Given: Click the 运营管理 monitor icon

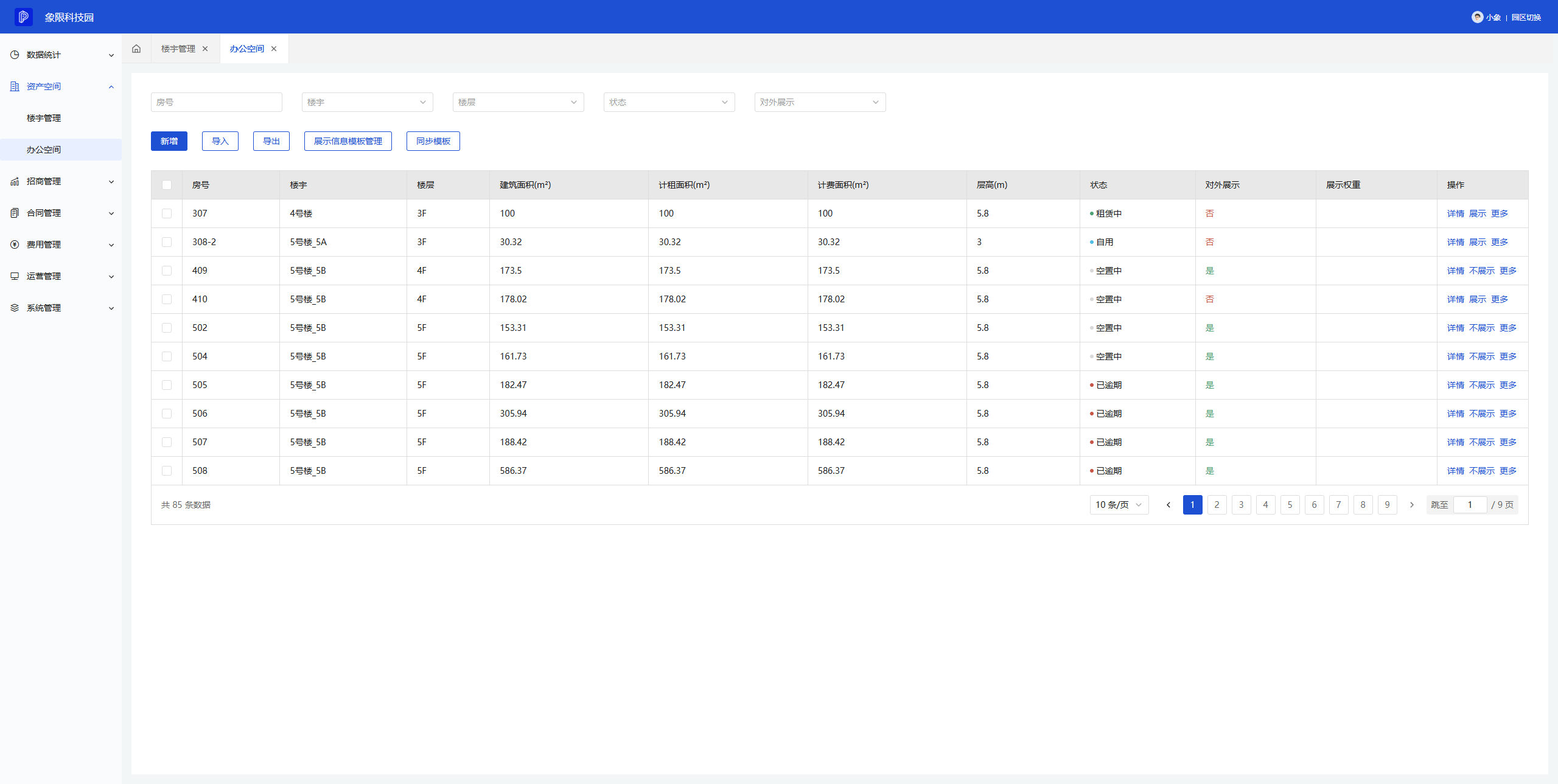Looking at the screenshot, I should [15, 276].
